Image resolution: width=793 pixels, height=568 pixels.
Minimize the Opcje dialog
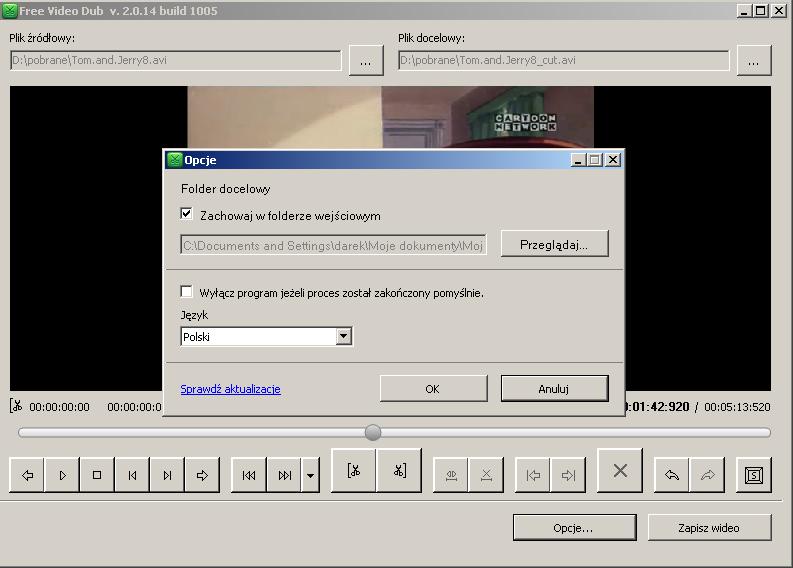(x=579, y=160)
